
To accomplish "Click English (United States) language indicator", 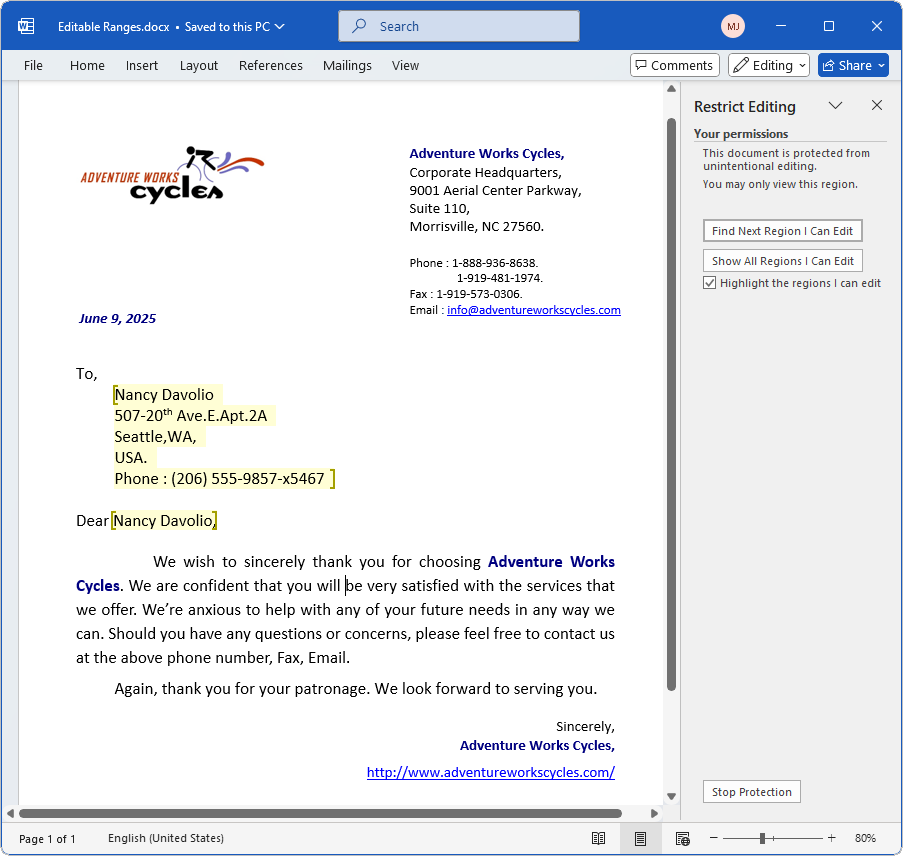I will pos(166,838).
